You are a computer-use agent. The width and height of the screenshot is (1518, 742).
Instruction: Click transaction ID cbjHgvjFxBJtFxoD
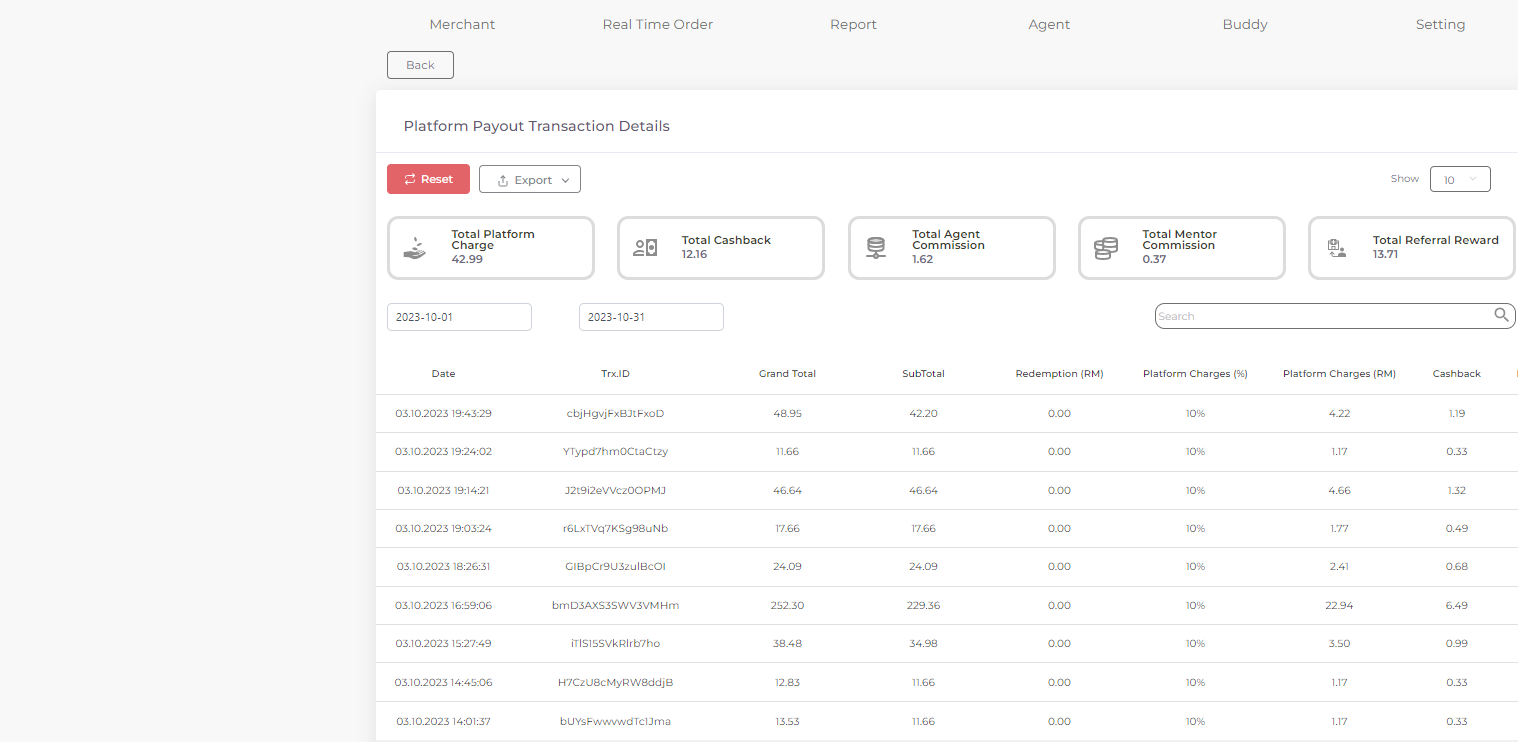pos(615,413)
